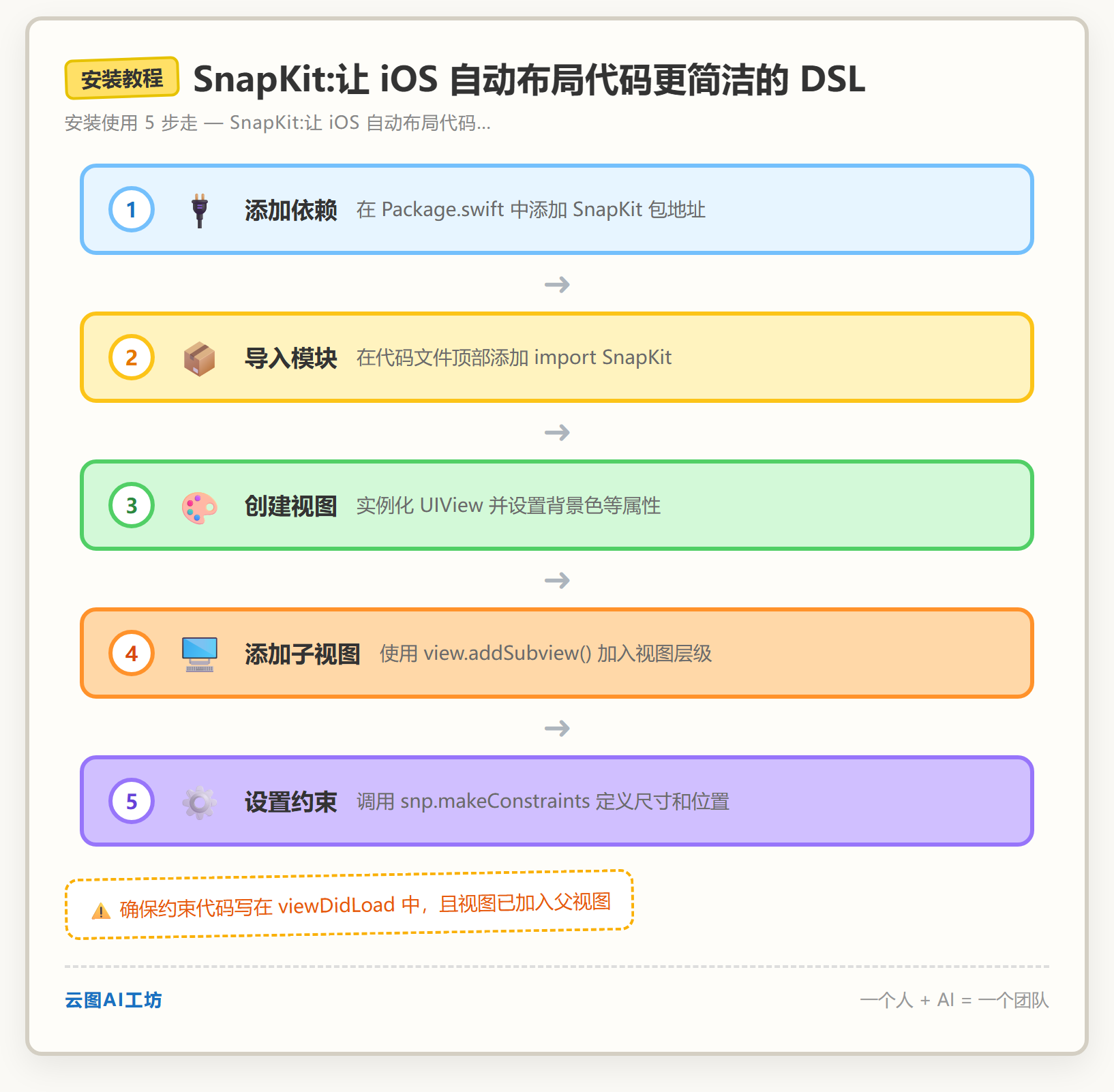The height and width of the screenshot is (1092, 1114).
Task: Click the footer tagline 一个人 + AI = 一个团队
Action: click(x=954, y=1000)
